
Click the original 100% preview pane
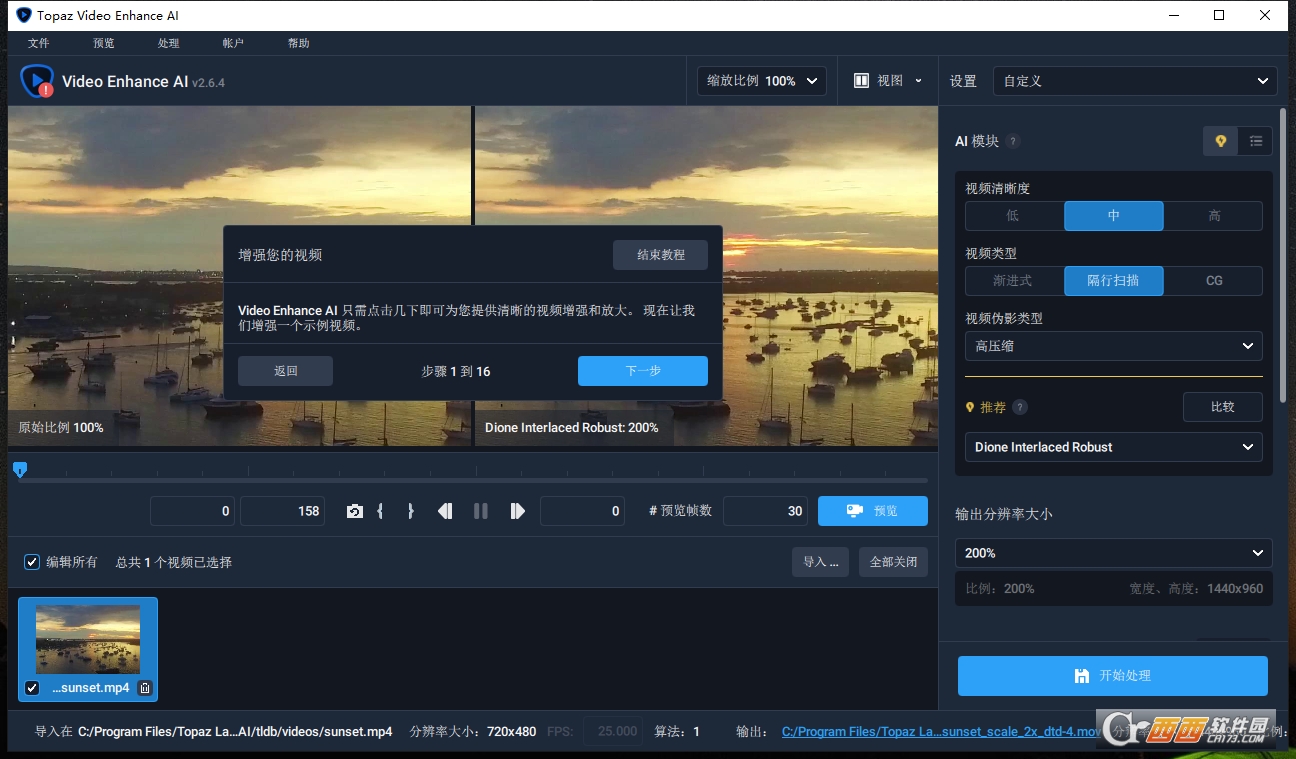240,275
